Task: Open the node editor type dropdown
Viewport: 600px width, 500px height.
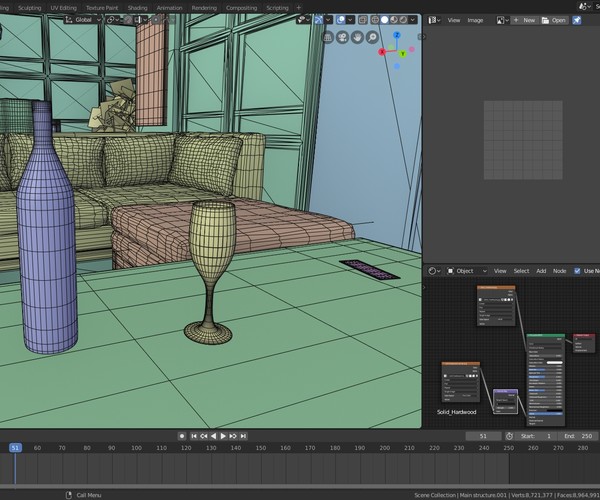Action: pyautogui.click(x=433, y=270)
